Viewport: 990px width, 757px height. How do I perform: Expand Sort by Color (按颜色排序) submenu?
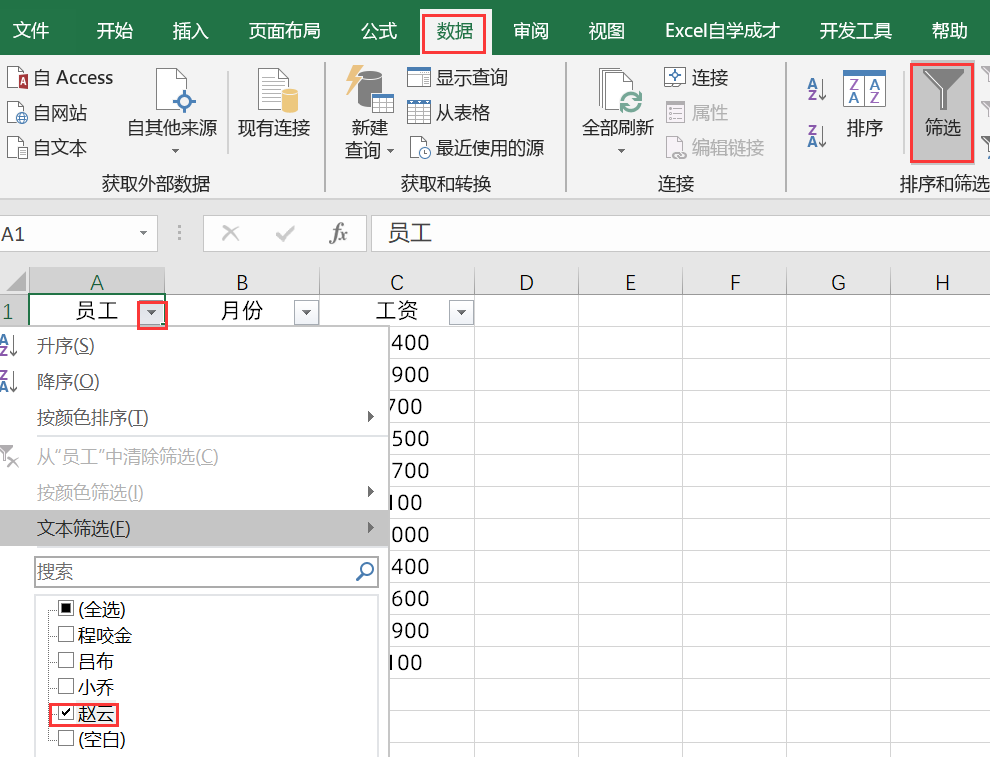194,417
